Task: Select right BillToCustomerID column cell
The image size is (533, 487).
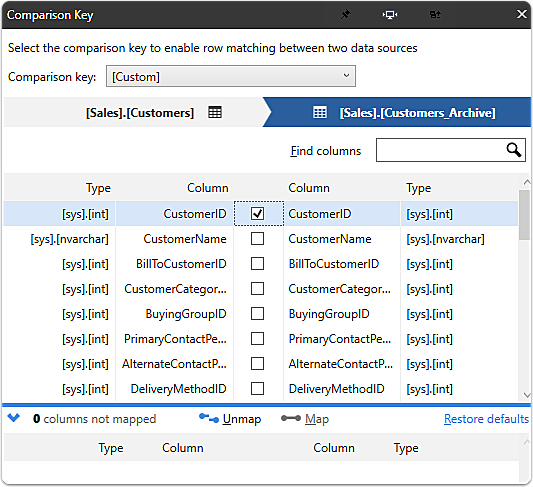Action: [342, 264]
